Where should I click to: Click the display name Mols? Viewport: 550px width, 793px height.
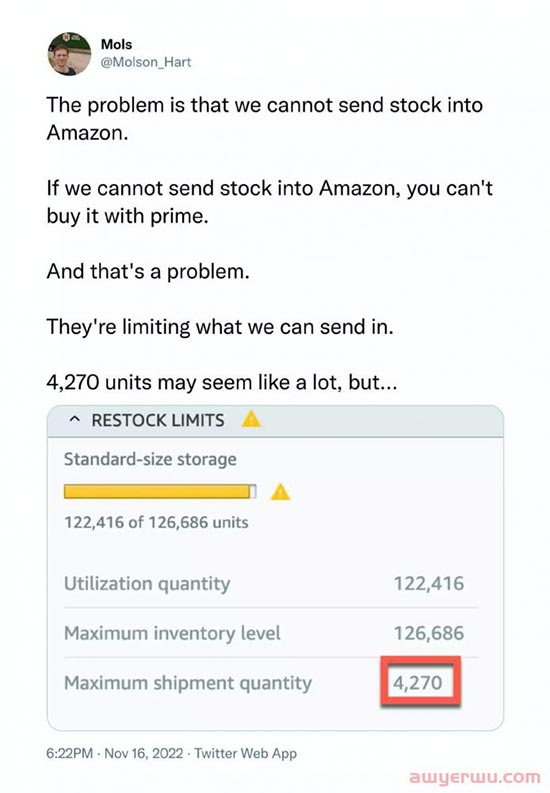(x=116, y=45)
